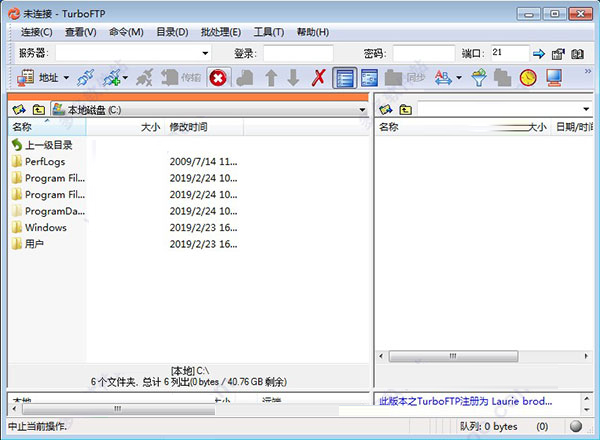600x440 pixels.
Task: Open the 帮助(H) menu
Action: [x=313, y=32]
